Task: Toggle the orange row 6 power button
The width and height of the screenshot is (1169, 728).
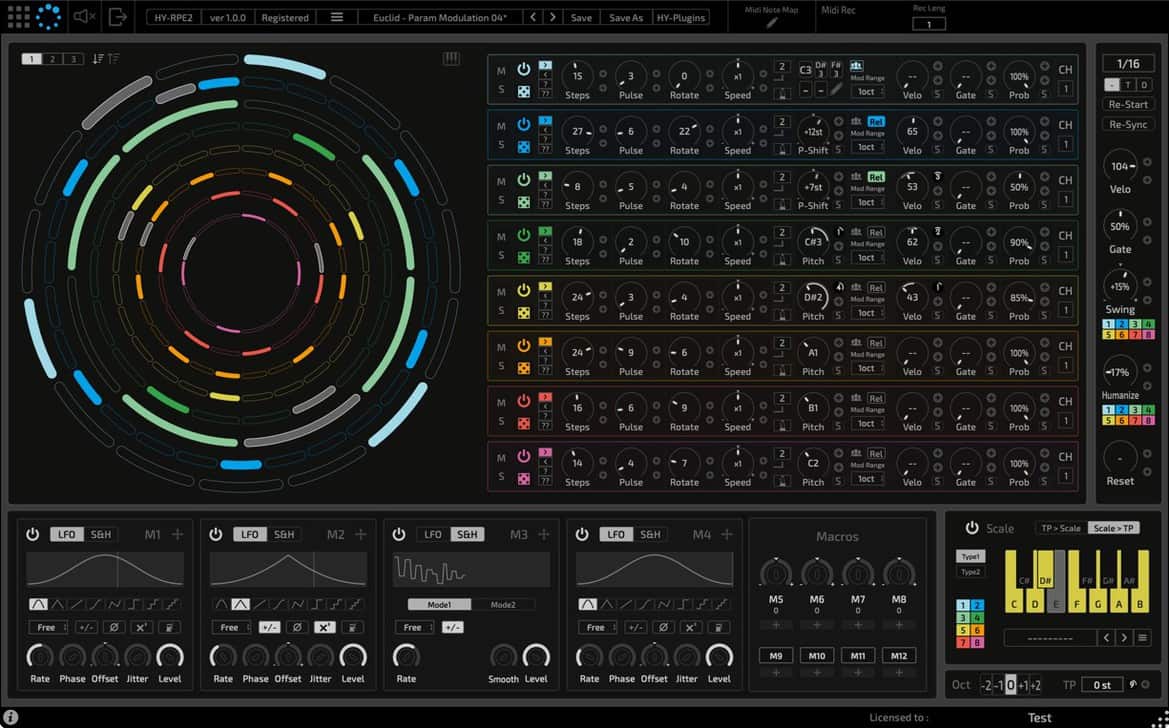Action: (x=524, y=345)
